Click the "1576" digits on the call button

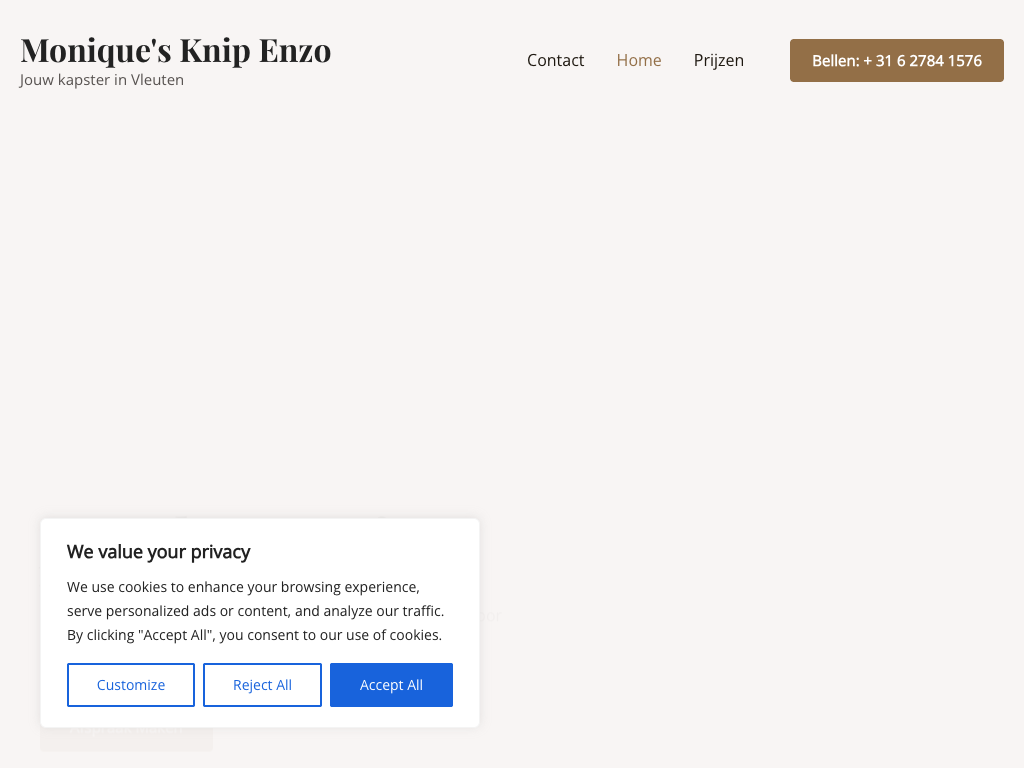964,61
